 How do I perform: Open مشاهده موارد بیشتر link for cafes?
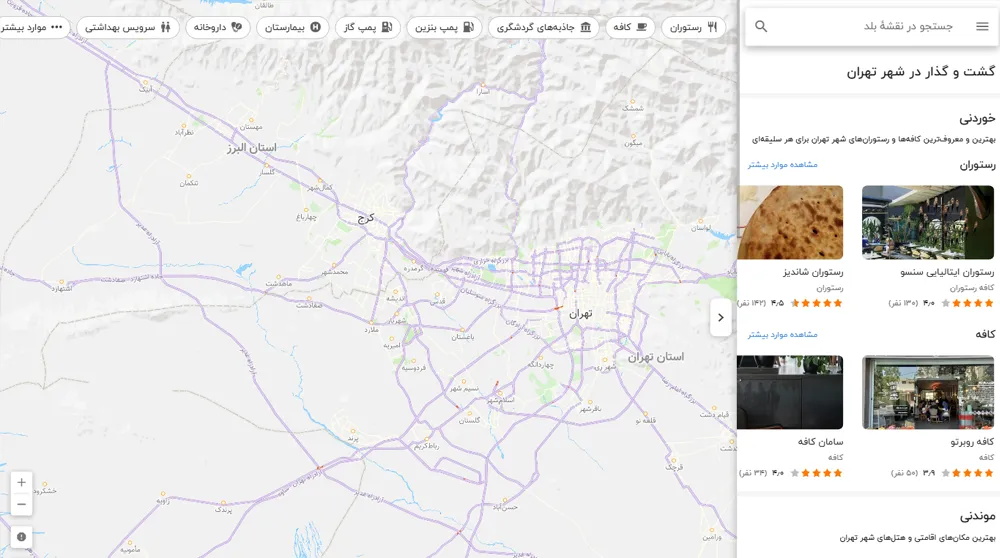(783, 334)
